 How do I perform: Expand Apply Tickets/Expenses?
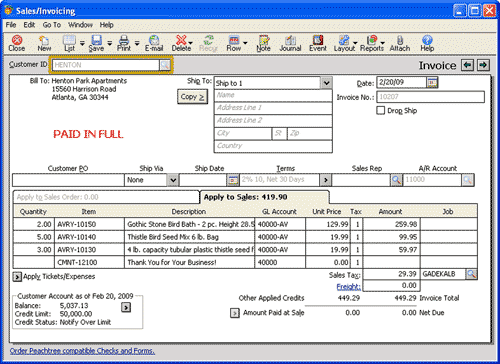17,277
